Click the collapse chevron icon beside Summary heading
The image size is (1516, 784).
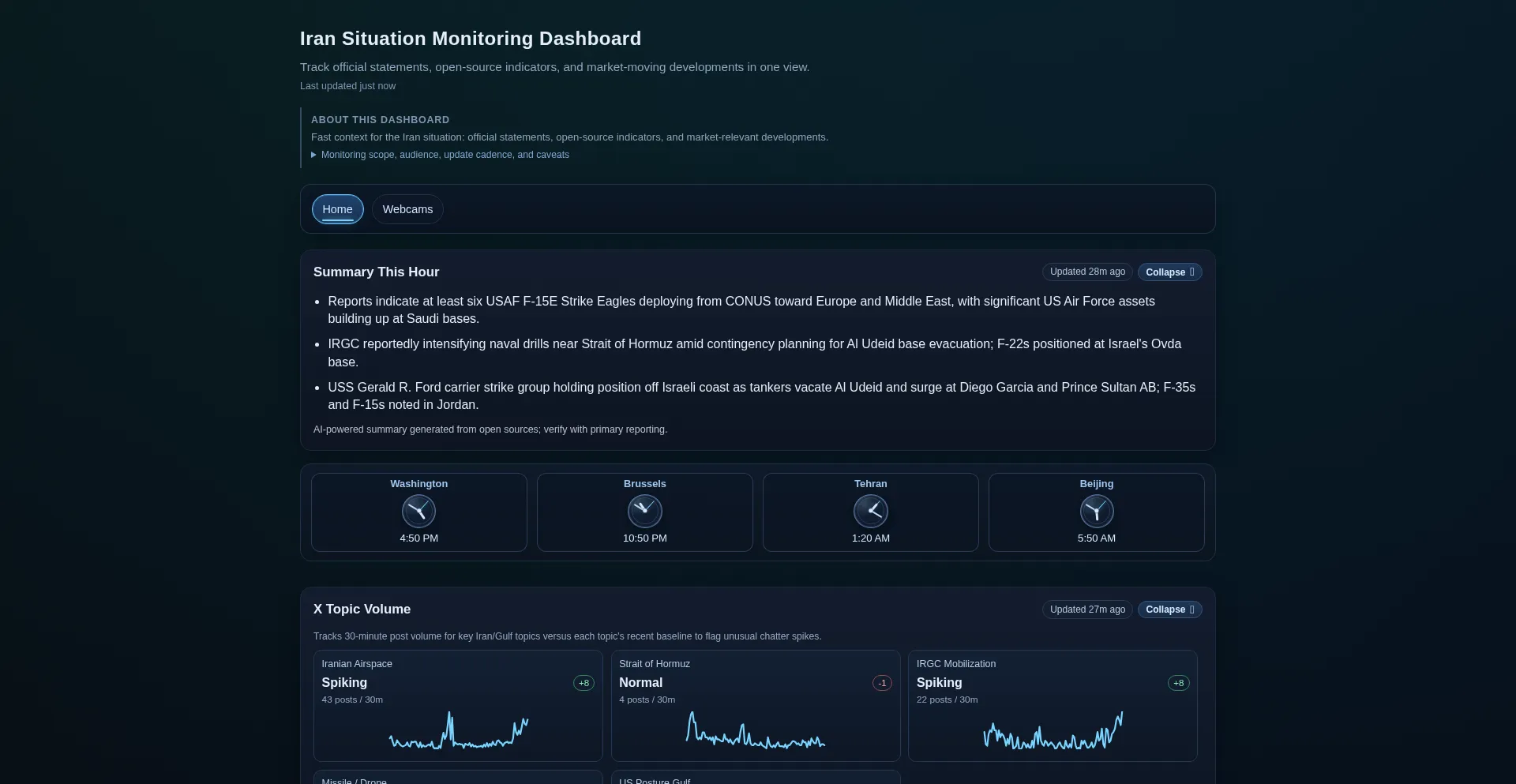[1191, 272]
